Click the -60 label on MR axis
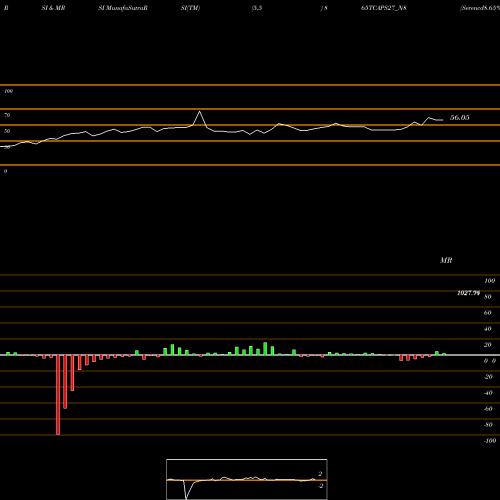This screenshot has width=500, height=500. (488, 409)
